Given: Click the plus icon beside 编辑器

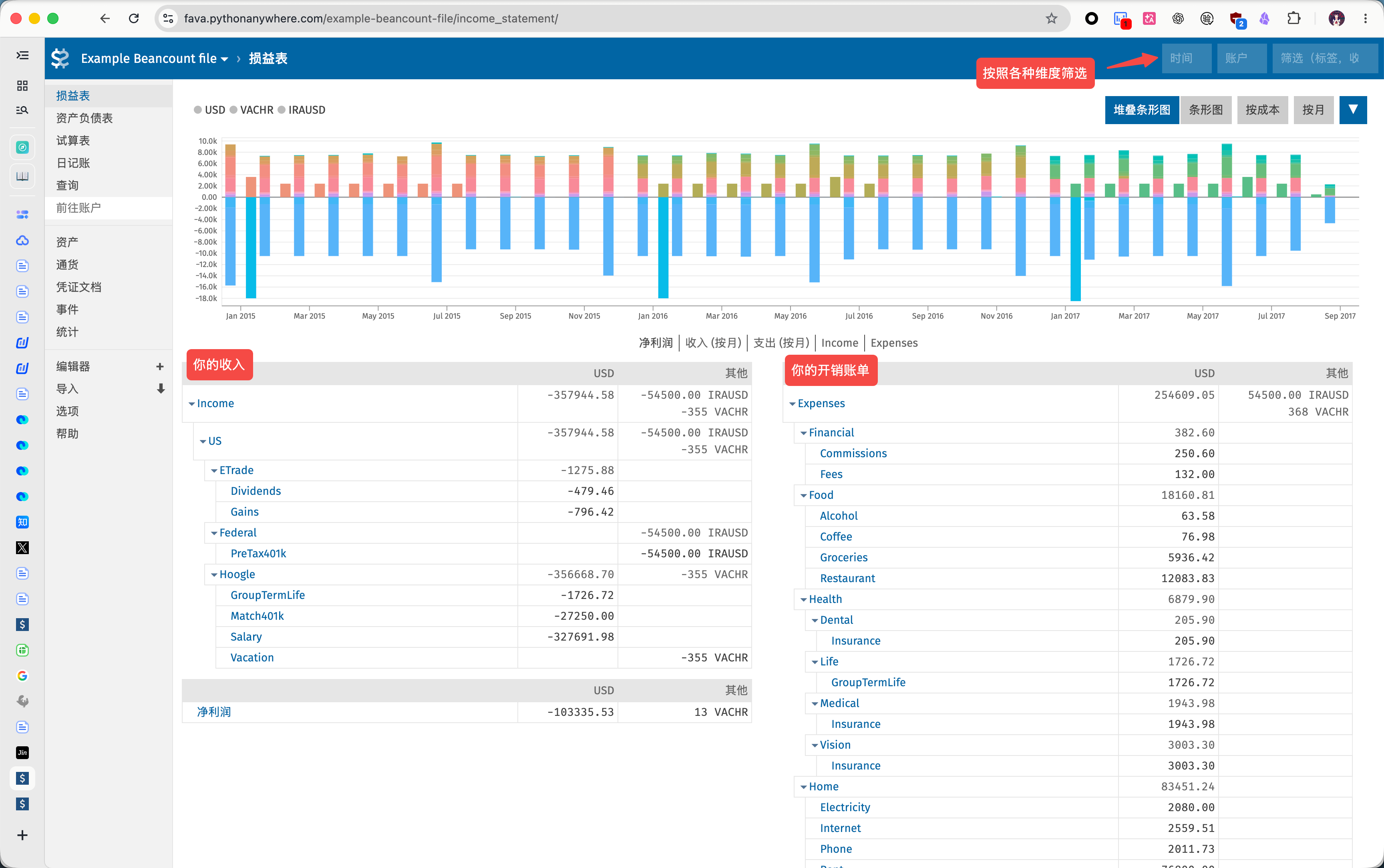Looking at the screenshot, I should pyautogui.click(x=160, y=366).
